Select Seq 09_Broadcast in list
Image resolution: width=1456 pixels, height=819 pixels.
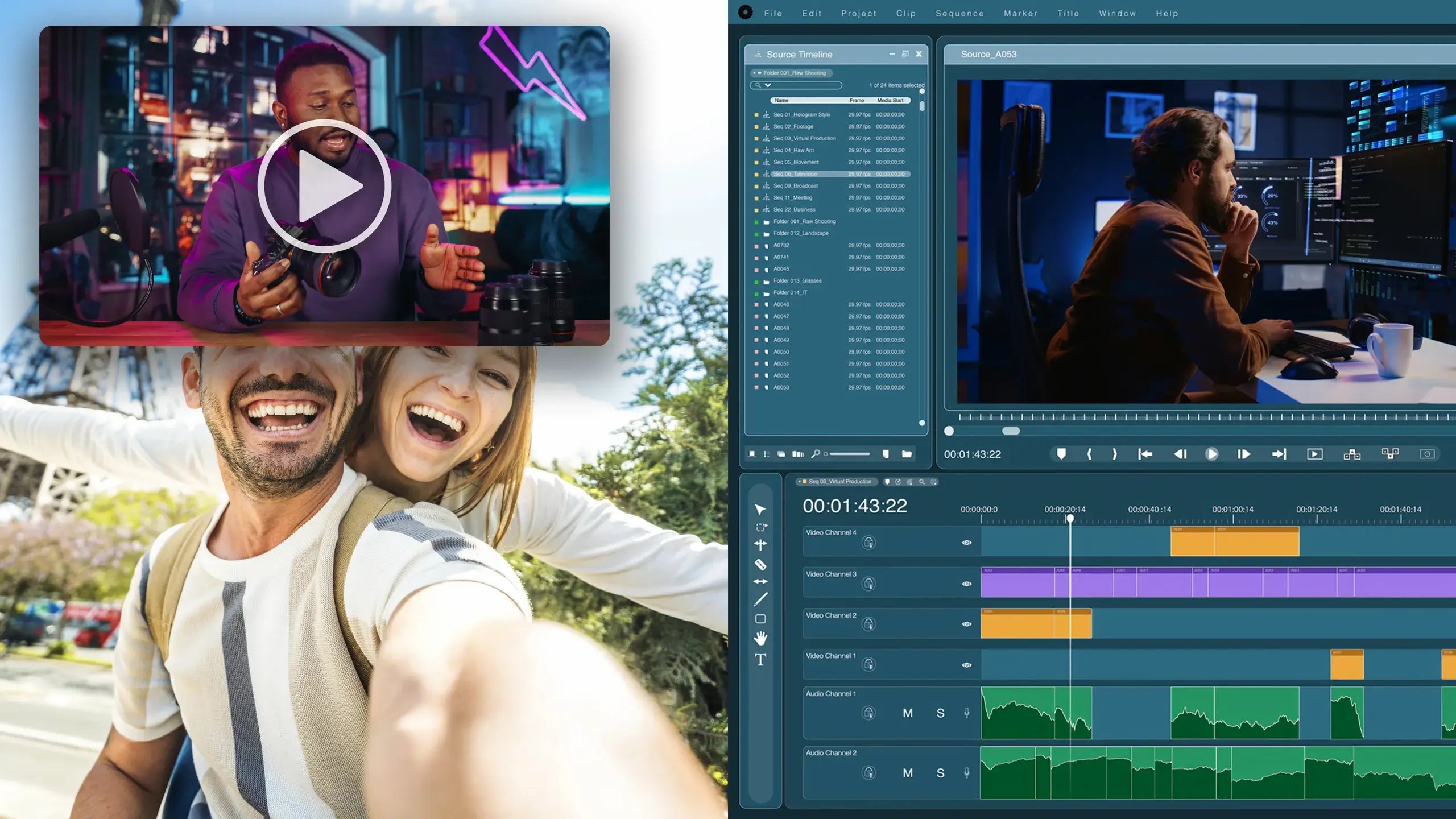[x=795, y=186]
